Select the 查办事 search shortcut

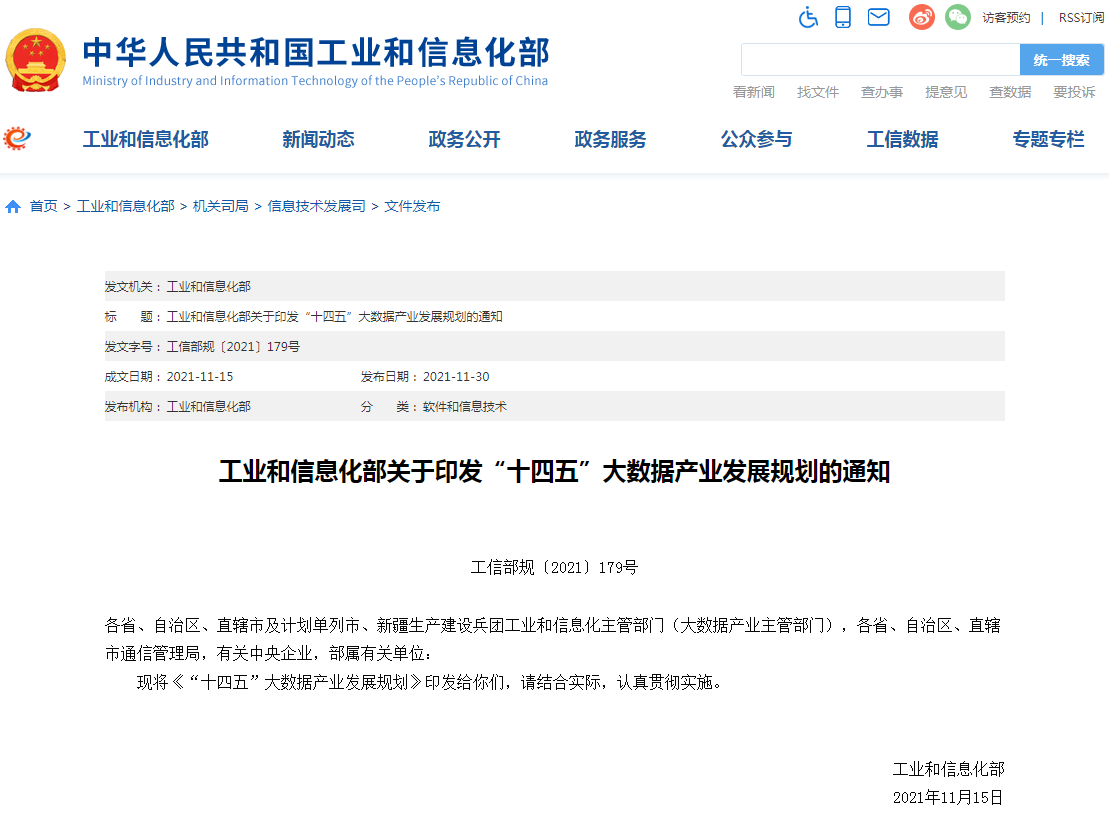[882, 92]
